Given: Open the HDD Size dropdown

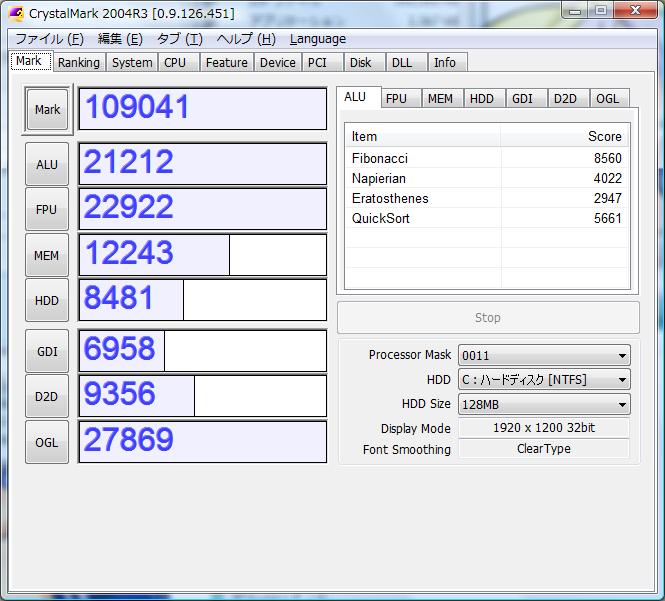Looking at the screenshot, I should pos(544,404).
